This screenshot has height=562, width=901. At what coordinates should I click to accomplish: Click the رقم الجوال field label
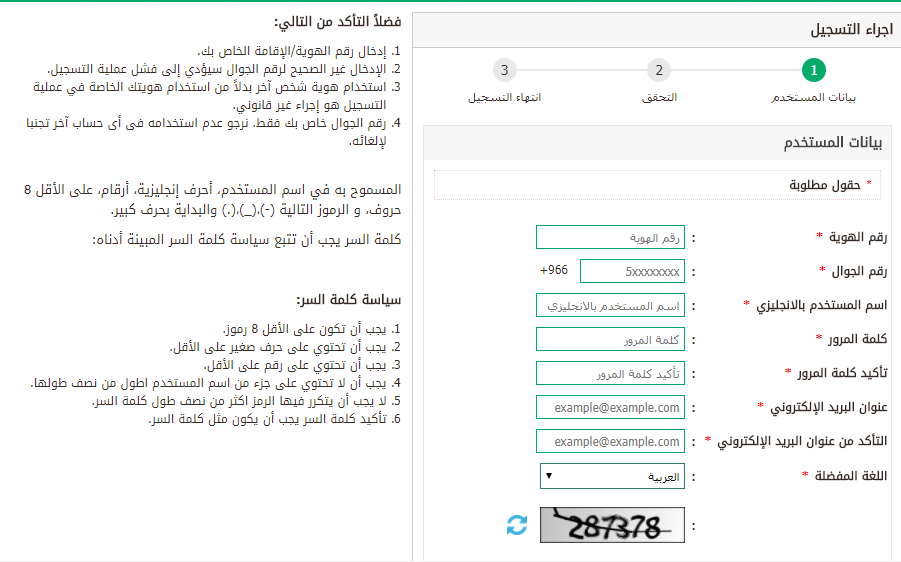(860, 271)
